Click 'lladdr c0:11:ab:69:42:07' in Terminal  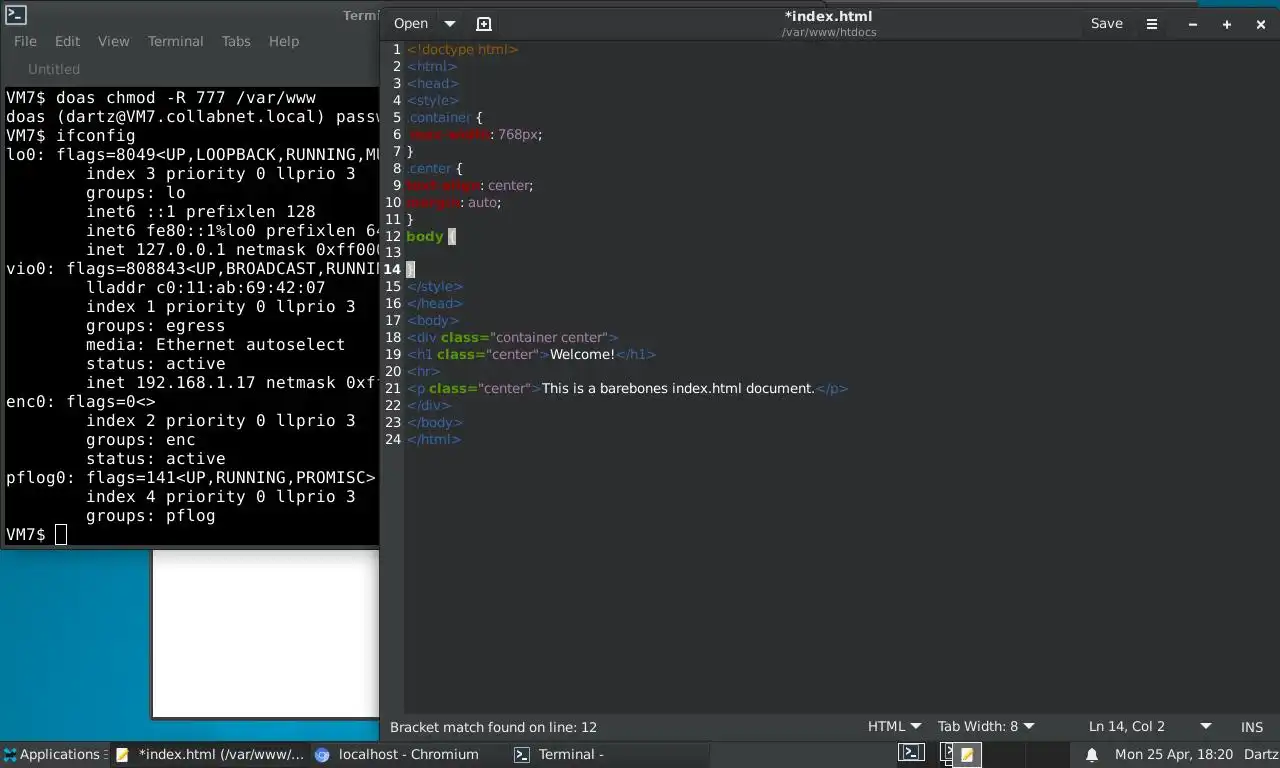(206, 288)
